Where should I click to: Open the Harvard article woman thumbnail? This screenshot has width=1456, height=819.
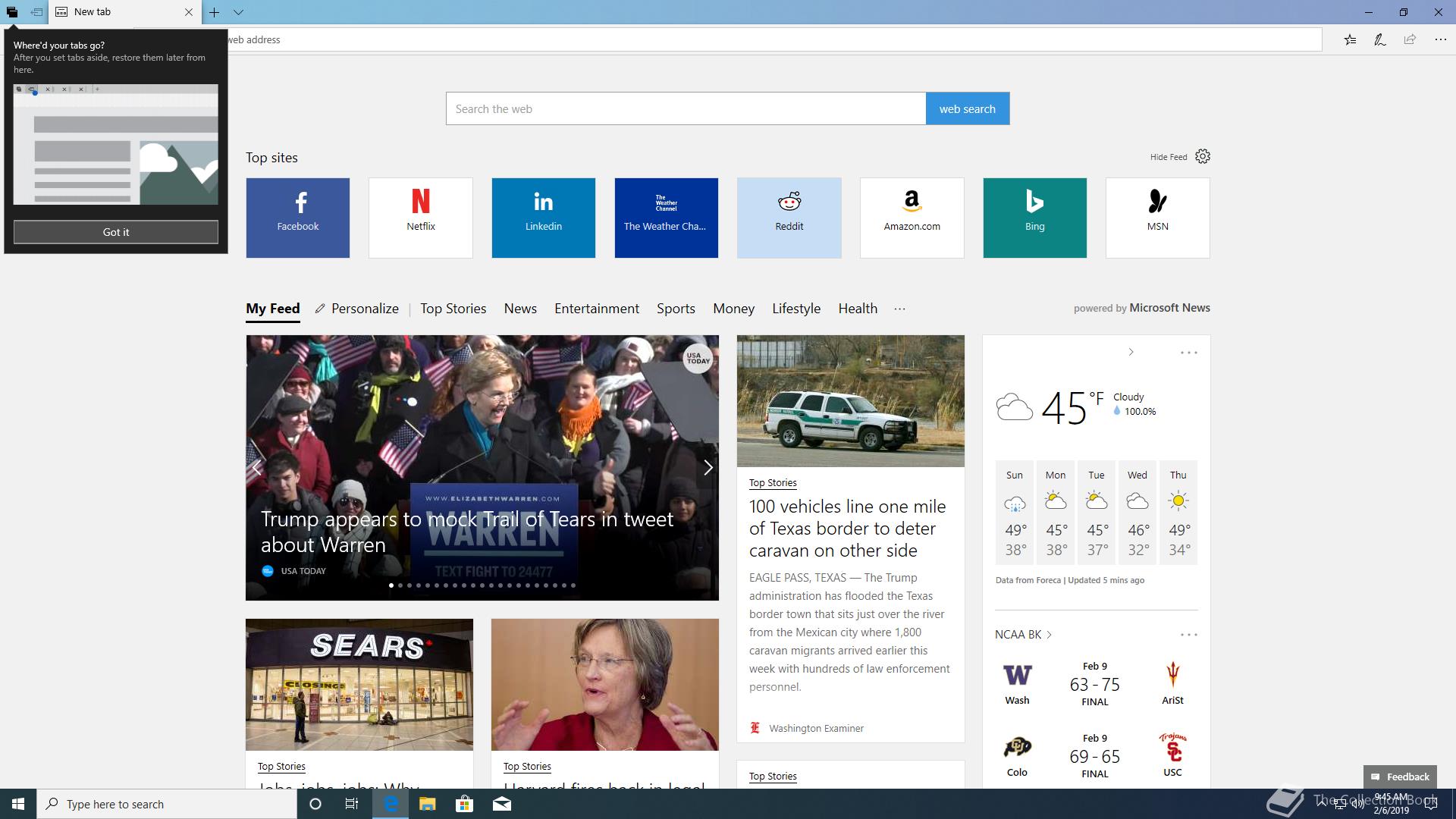pyautogui.click(x=605, y=685)
